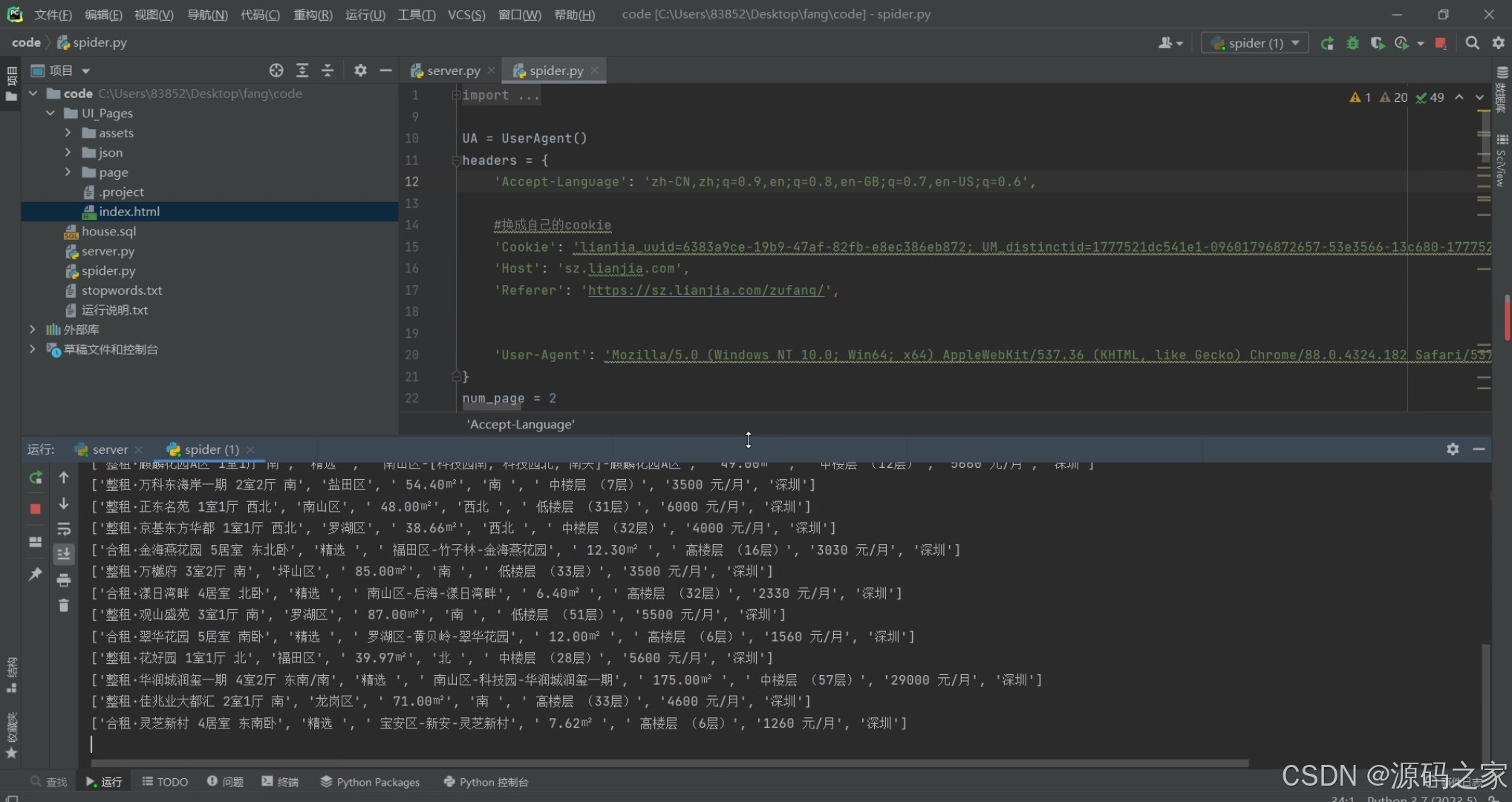Rerun the spider script in run panel

coord(35,478)
